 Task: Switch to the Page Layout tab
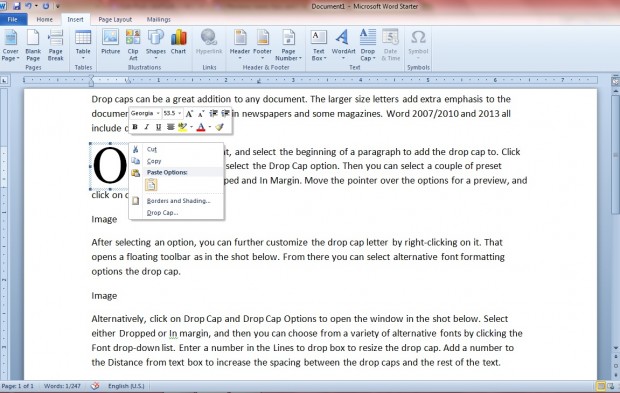coord(115,19)
